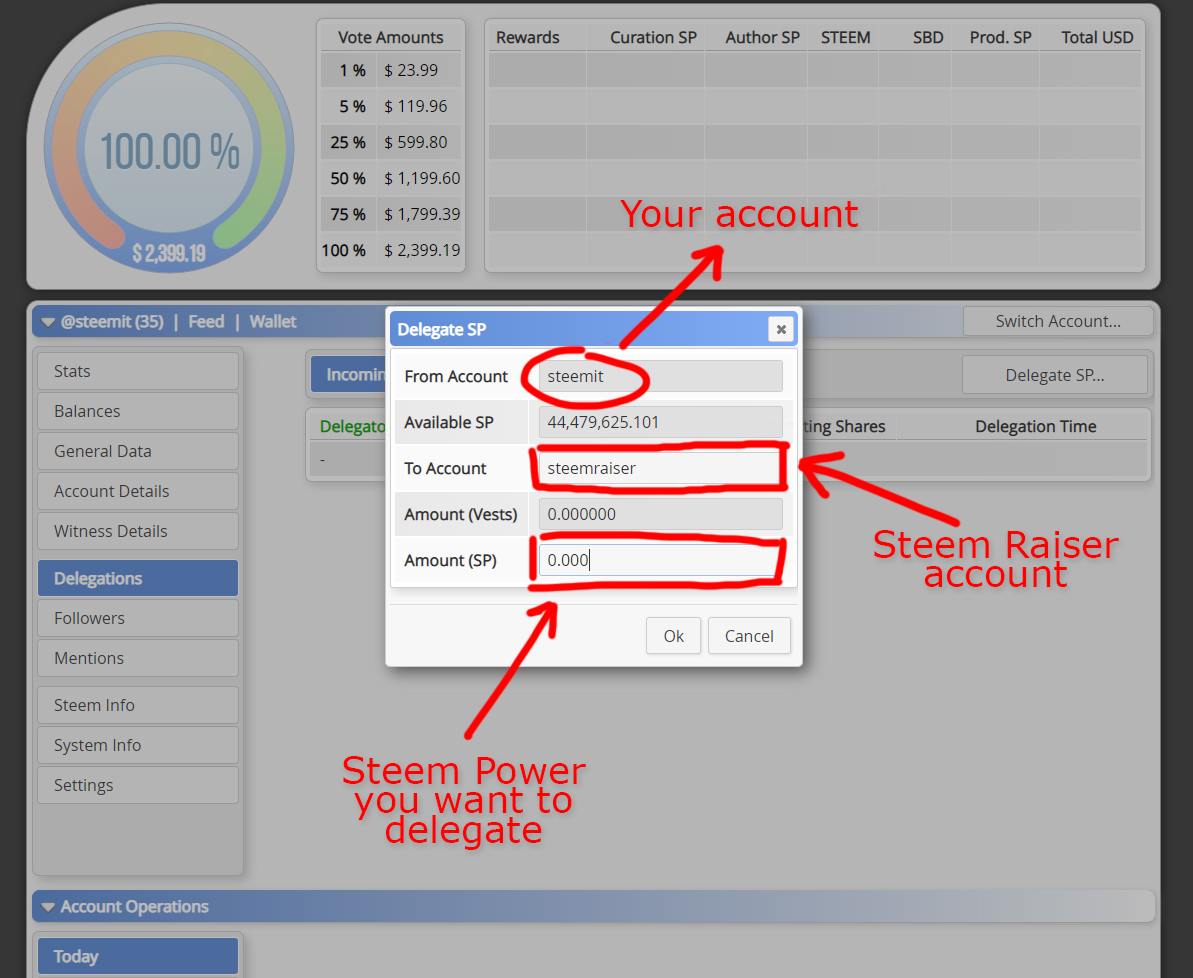Open the Steem Info tab
1193x978 pixels.
pyautogui.click(x=138, y=706)
